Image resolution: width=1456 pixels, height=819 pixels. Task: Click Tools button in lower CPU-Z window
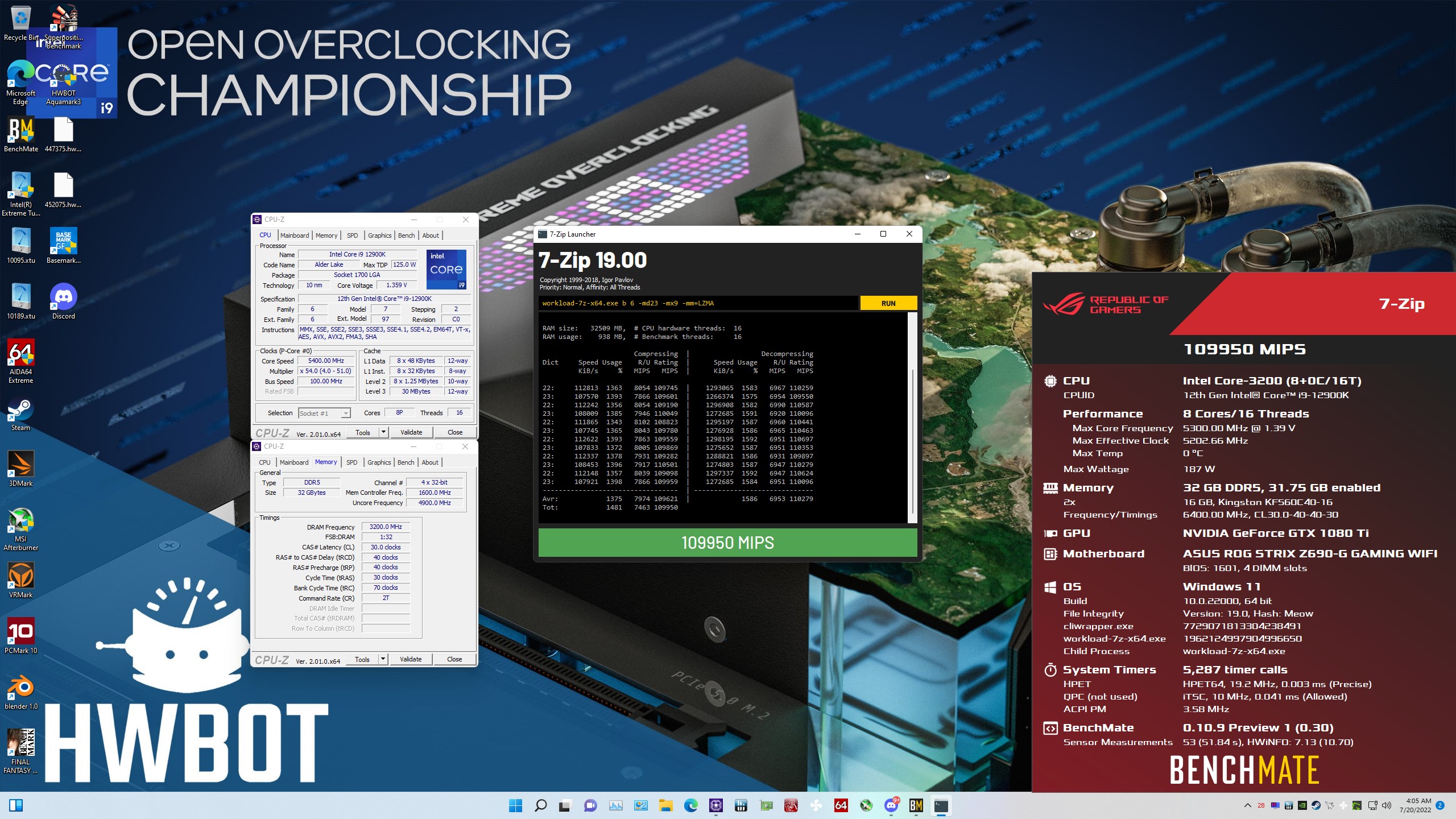(362, 659)
